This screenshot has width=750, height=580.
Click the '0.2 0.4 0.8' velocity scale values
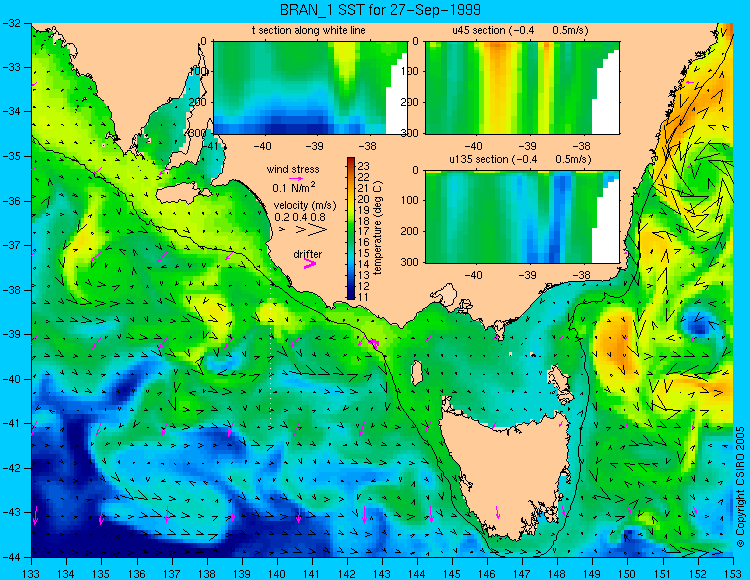[x=300, y=217]
